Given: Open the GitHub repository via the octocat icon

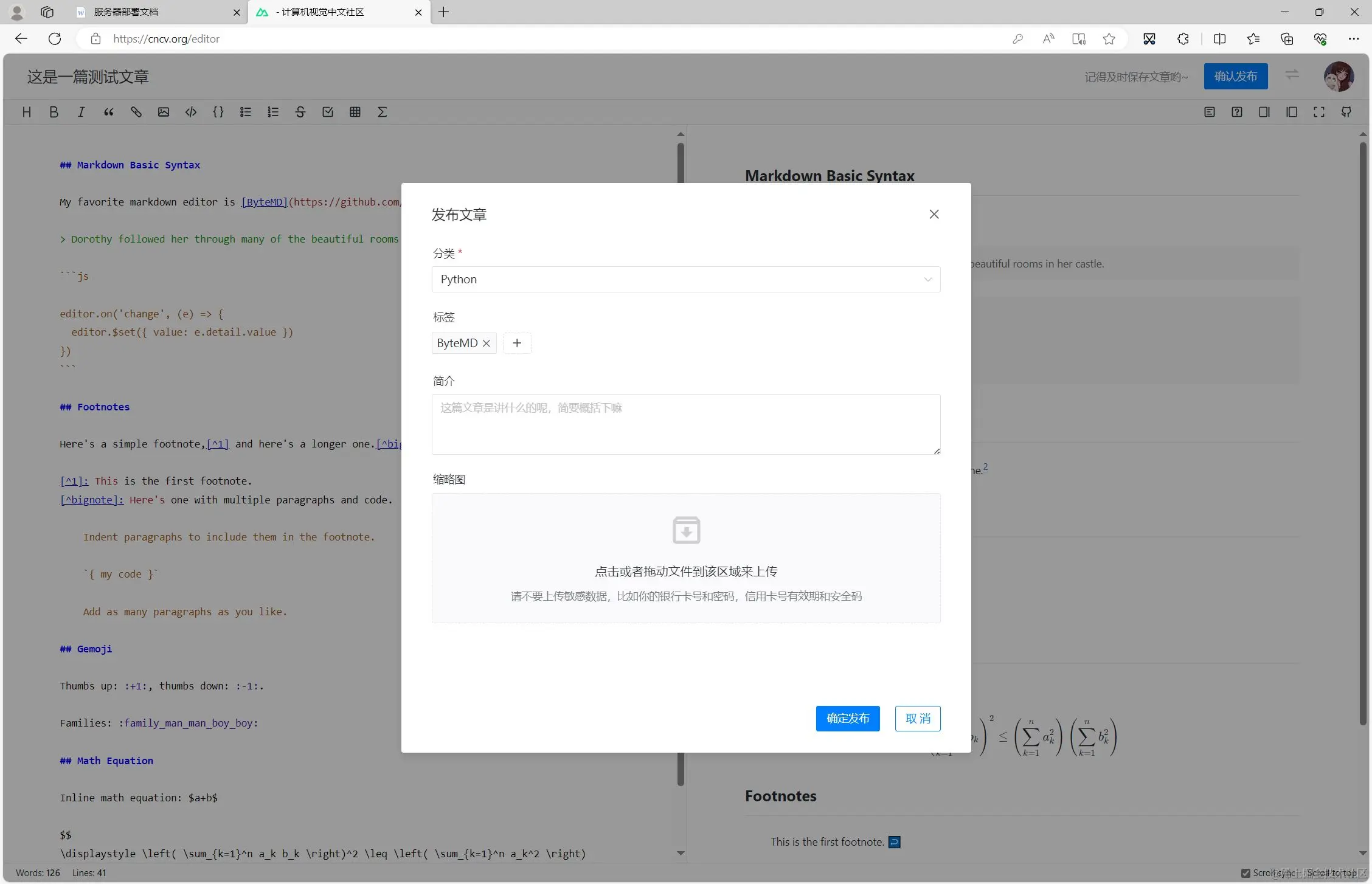Looking at the screenshot, I should coord(1346,112).
